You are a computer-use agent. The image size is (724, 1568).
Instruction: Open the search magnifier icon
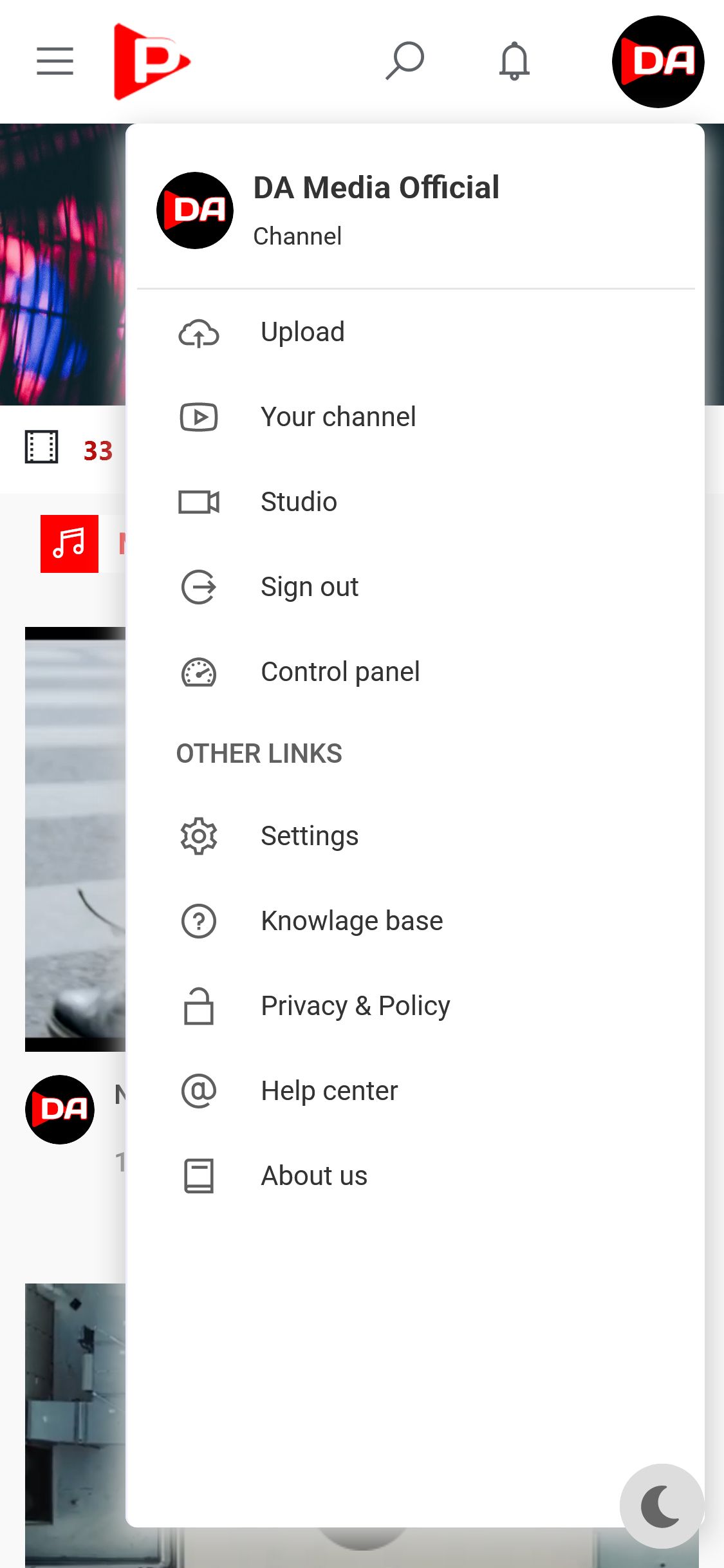[405, 61]
